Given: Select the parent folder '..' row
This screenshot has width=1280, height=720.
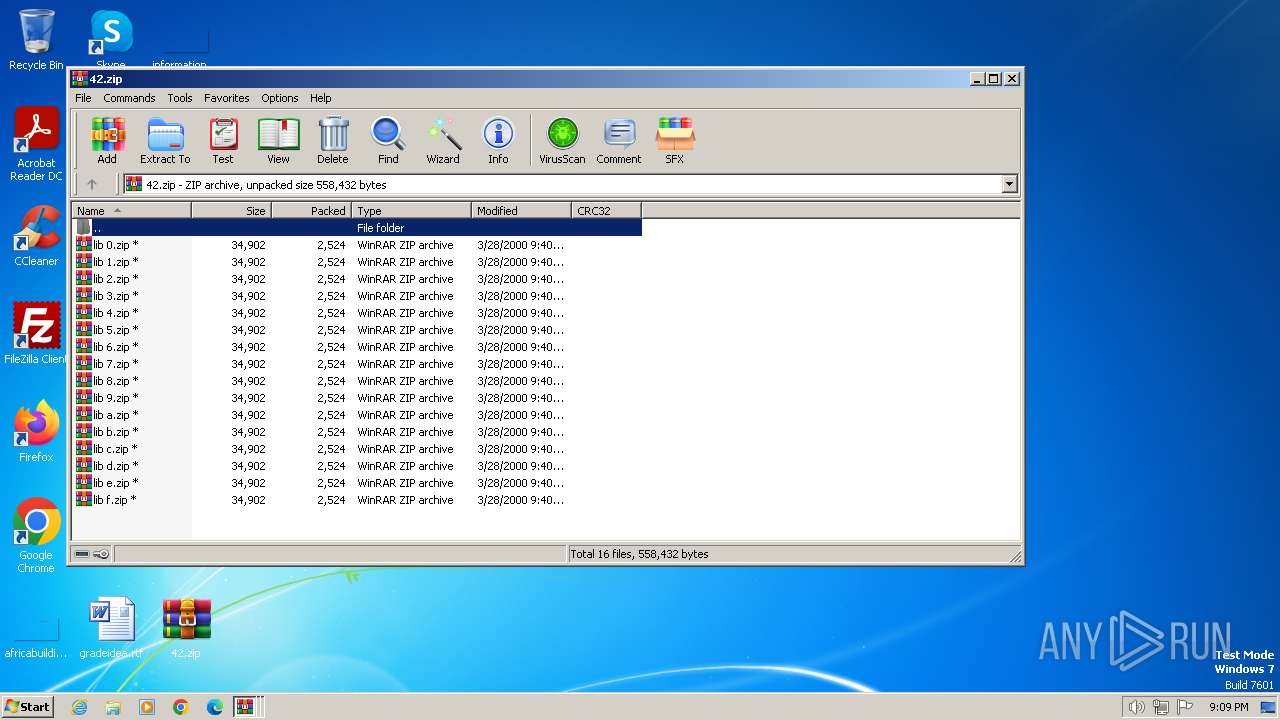Looking at the screenshot, I should (x=357, y=228).
